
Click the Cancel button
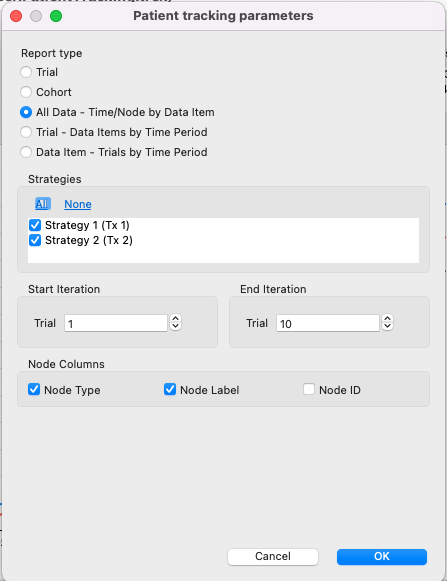pos(273,557)
